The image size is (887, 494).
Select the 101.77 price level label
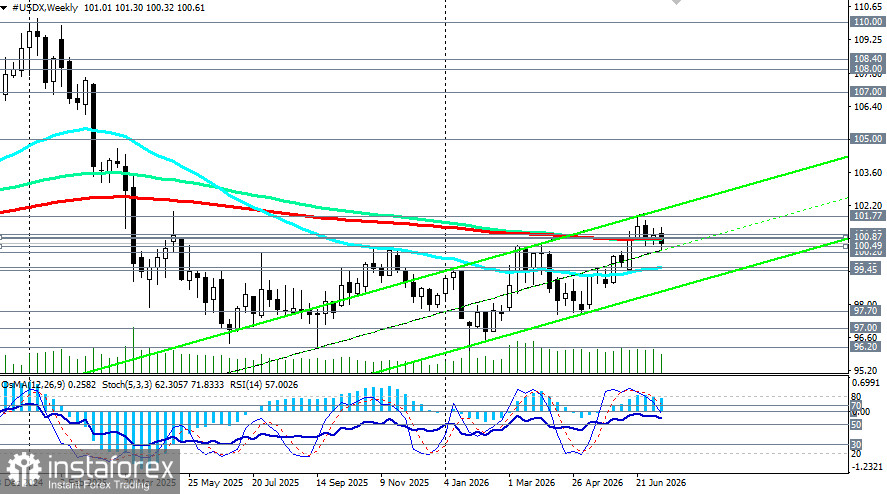click(867, 216)
